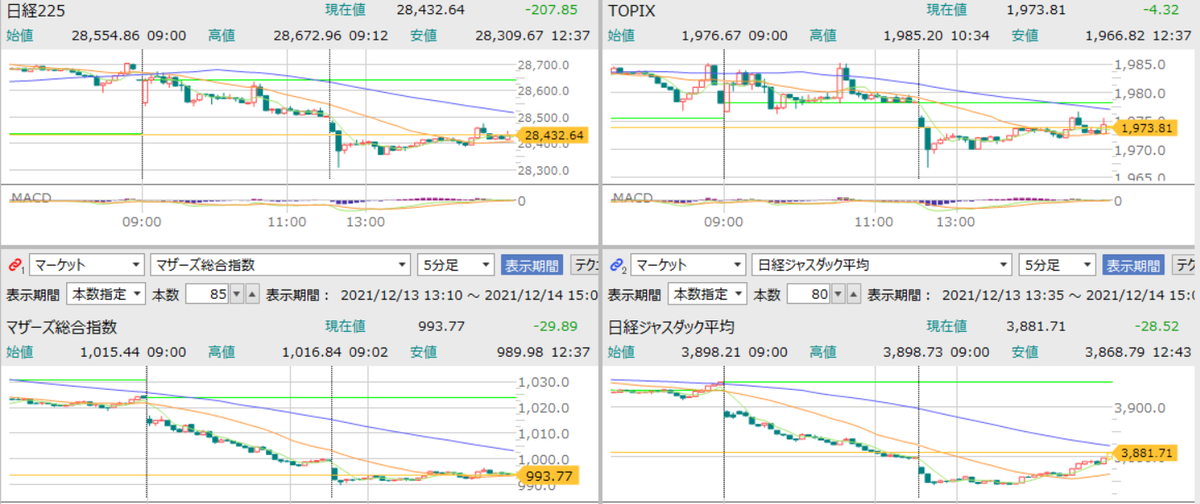The height and width of the screenshot is (504, 1200).
Task: Open the 5分足 interval dropdown beside マザーズ総合指数
Action: point(456,265)
